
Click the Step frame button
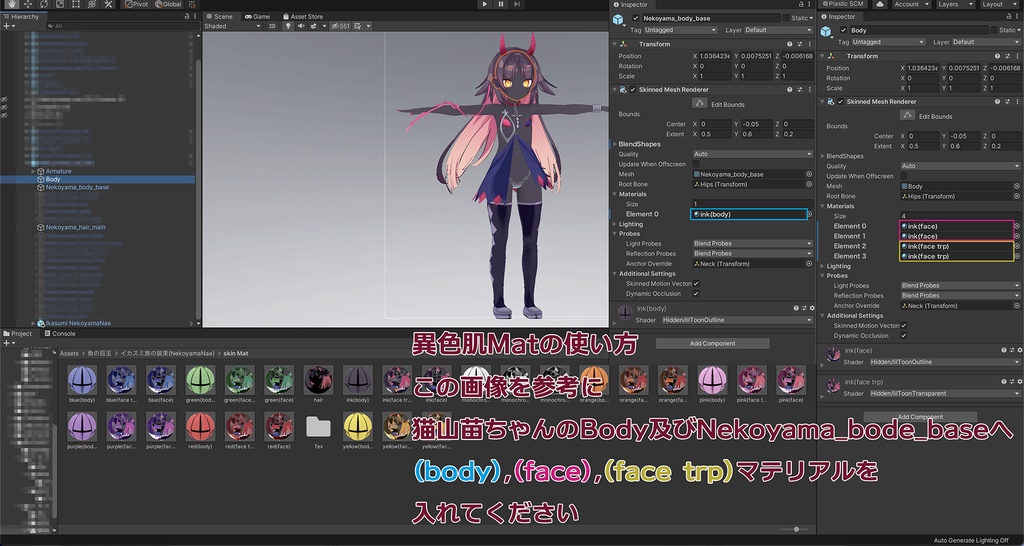coord(517,4)
